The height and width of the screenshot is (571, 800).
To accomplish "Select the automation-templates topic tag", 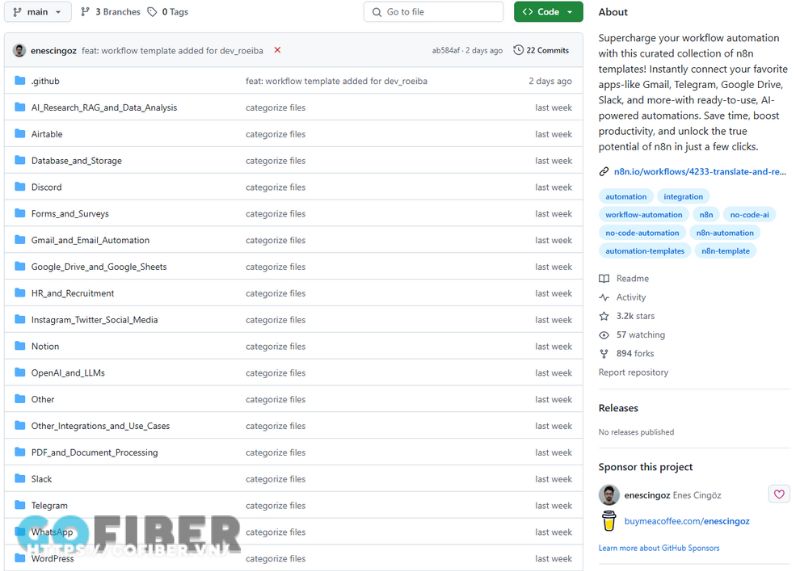I will [645, 251].
